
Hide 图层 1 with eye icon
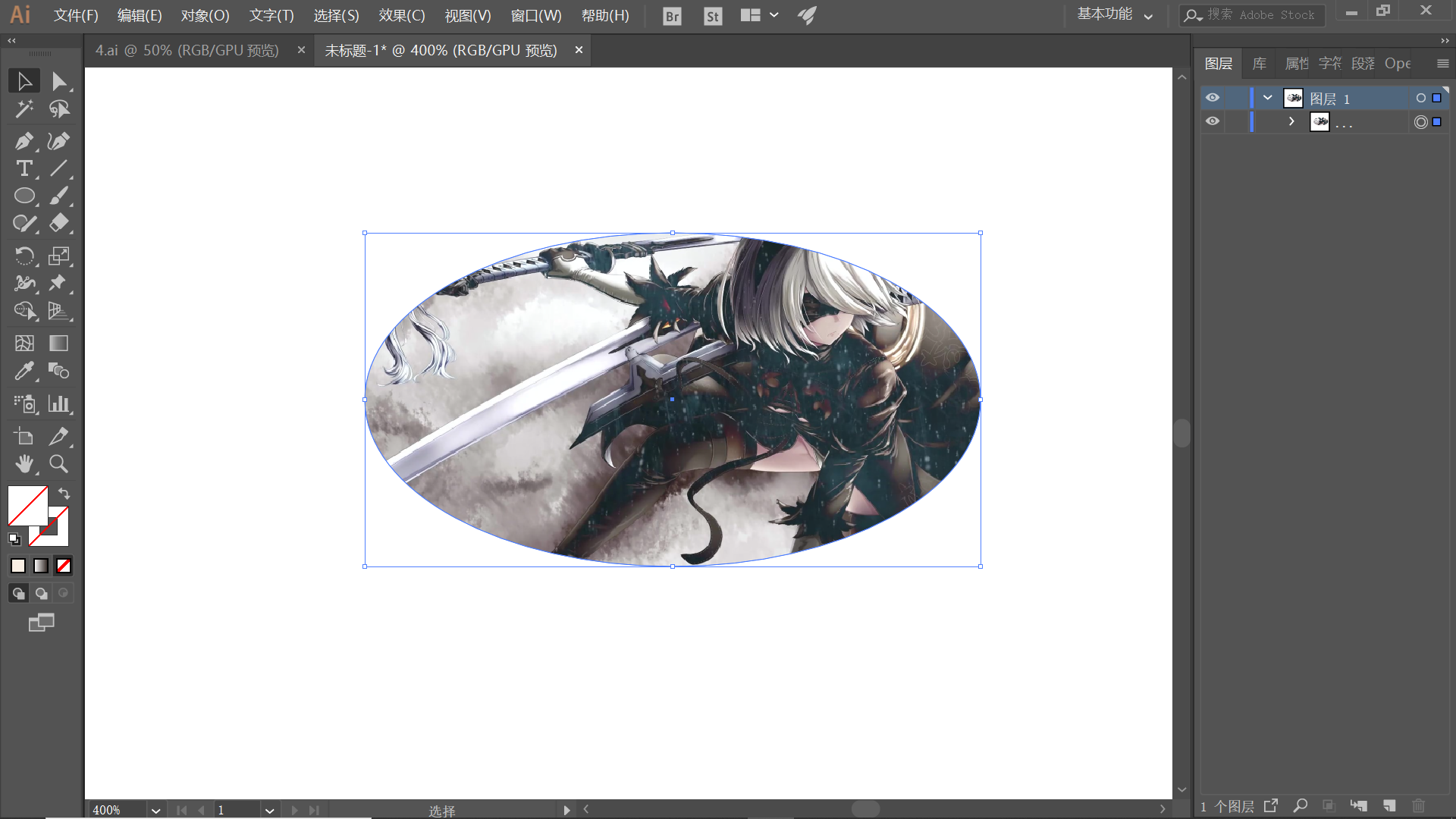pos(1213,98)
